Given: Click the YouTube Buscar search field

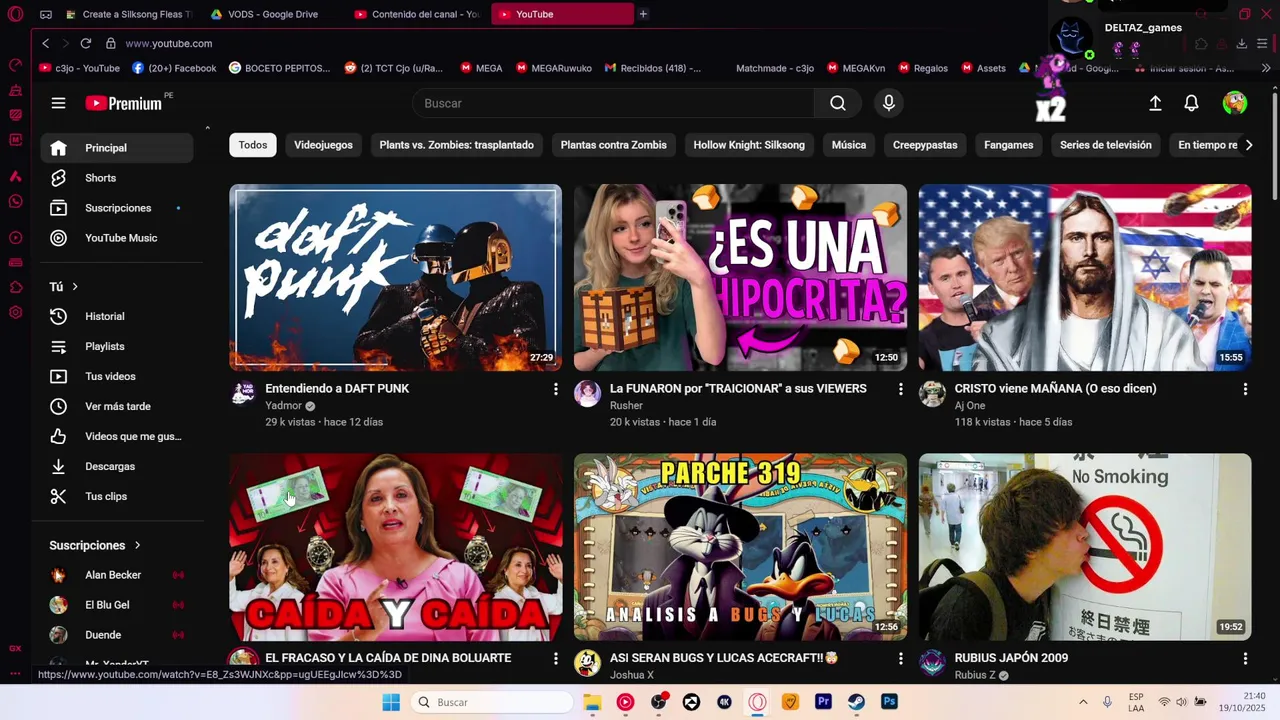Looking at the screenshot, I should (x=613, y=103).
